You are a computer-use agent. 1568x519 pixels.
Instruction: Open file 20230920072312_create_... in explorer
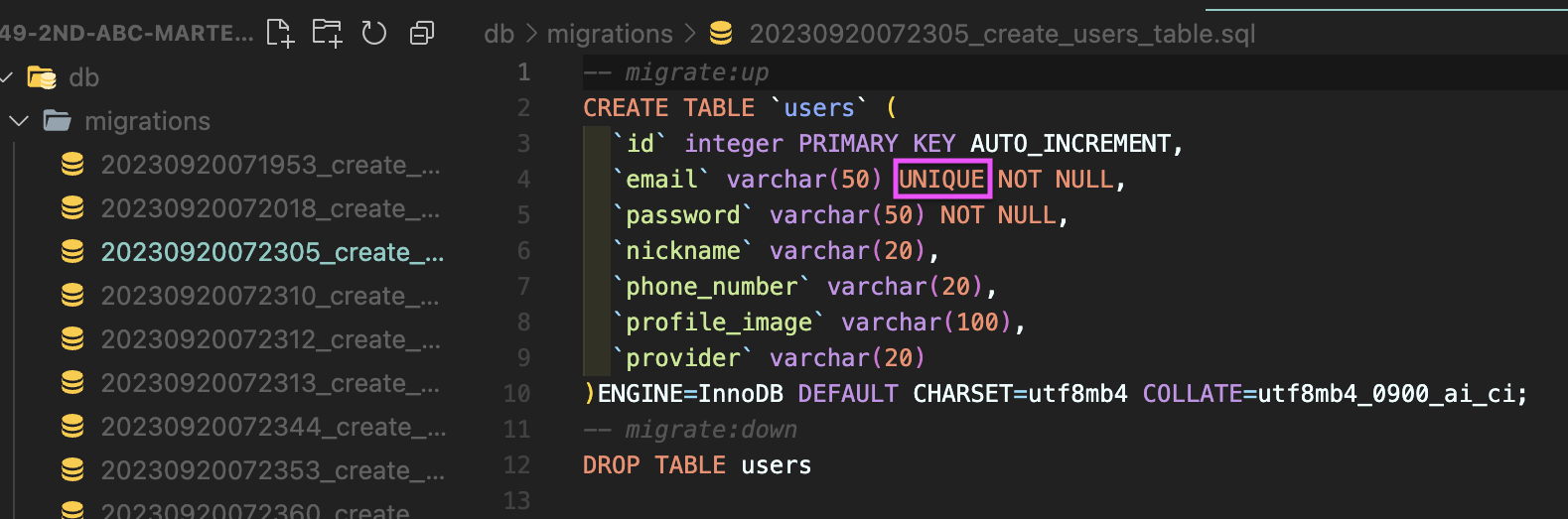[270, 339]
